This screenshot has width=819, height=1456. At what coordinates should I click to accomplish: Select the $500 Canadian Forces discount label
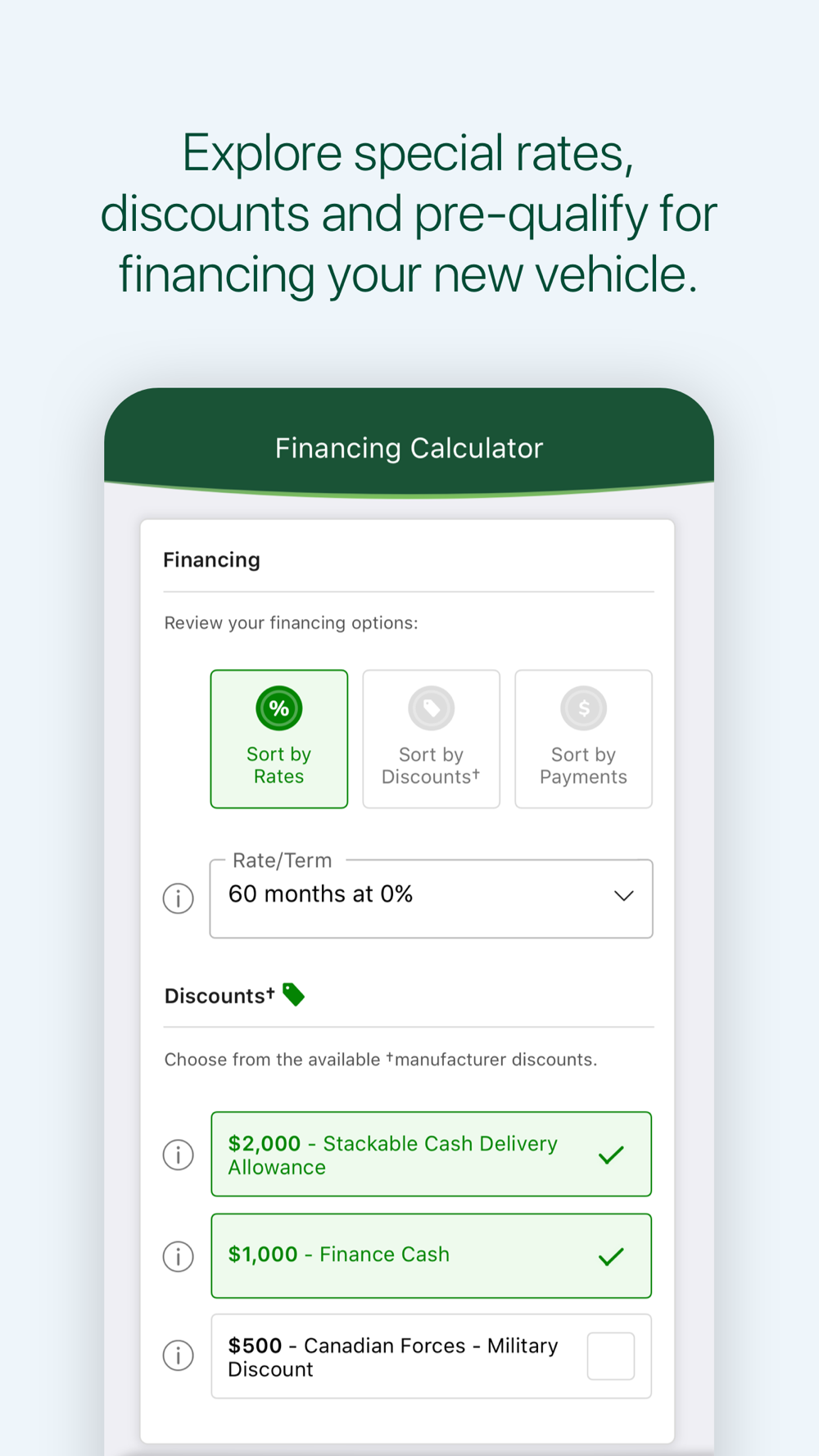click(x=393, y=1357)
